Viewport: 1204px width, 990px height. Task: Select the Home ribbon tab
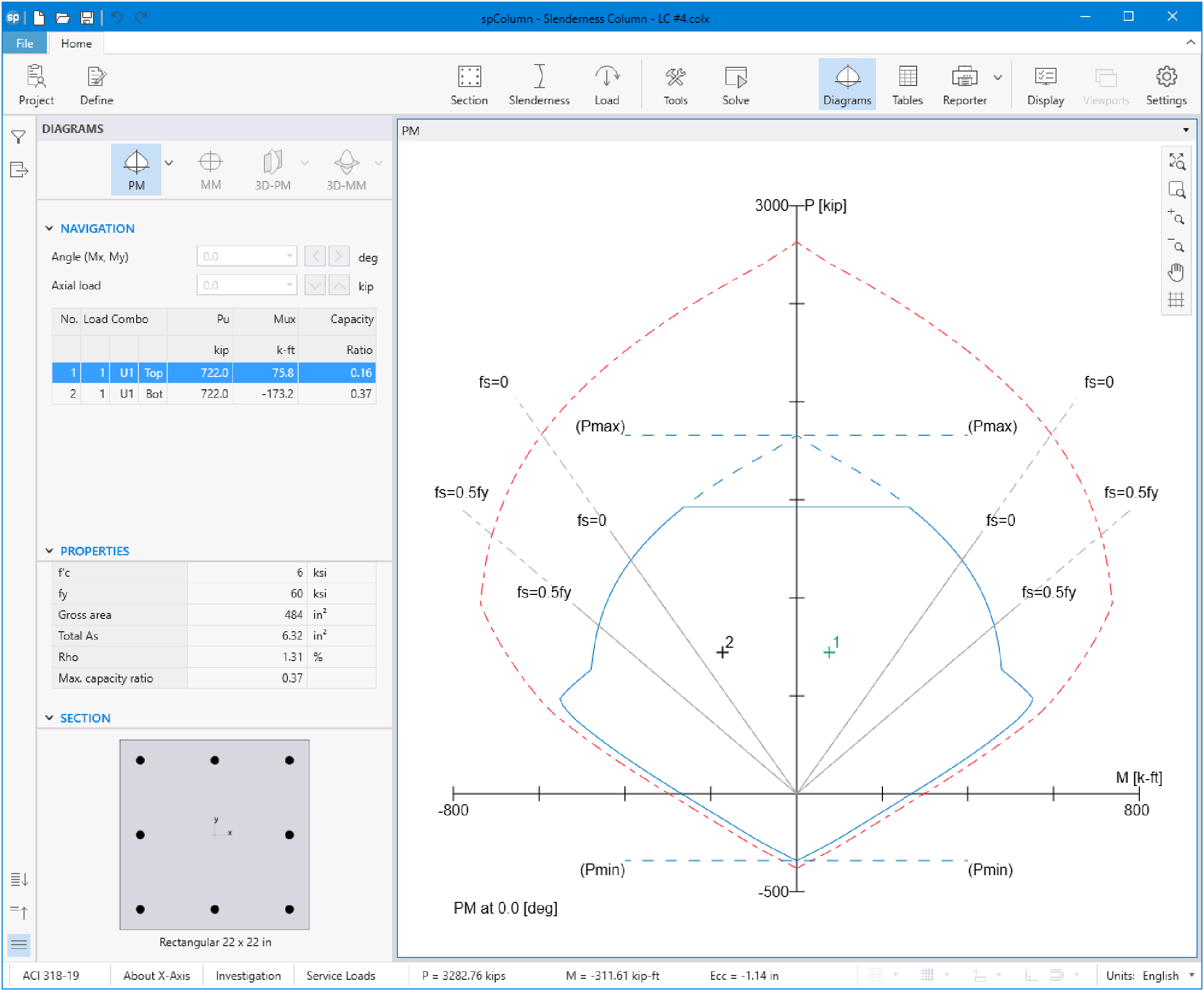[76, 43]
